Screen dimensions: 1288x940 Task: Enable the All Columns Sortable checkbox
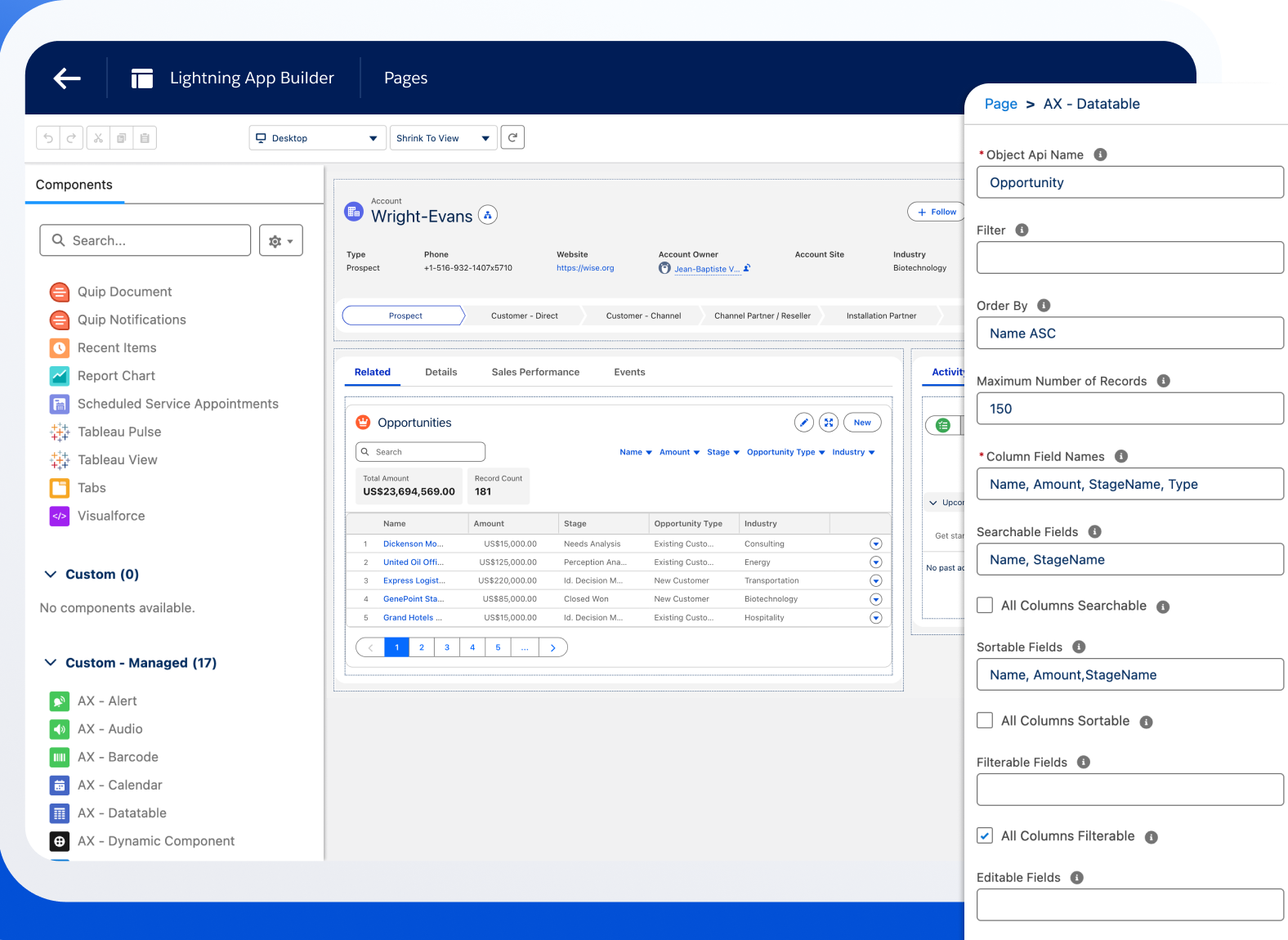coord(985,720)
